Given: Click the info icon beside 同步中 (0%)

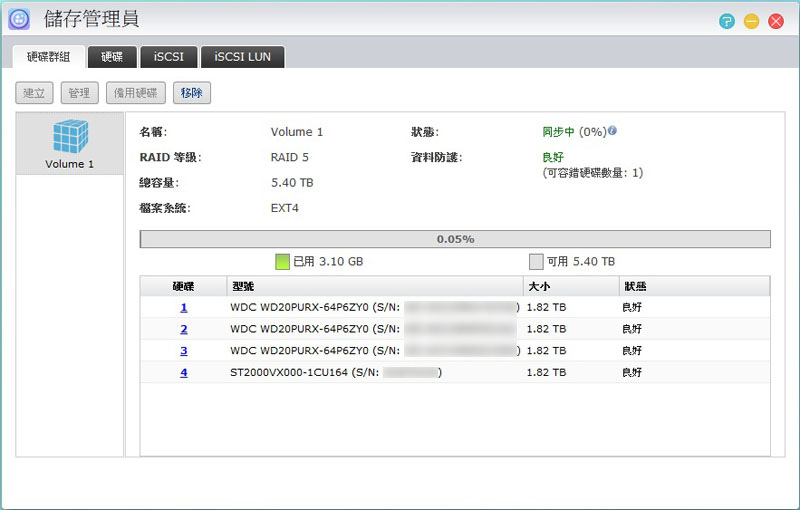Looking at the screenshot, I should [612, 131].
